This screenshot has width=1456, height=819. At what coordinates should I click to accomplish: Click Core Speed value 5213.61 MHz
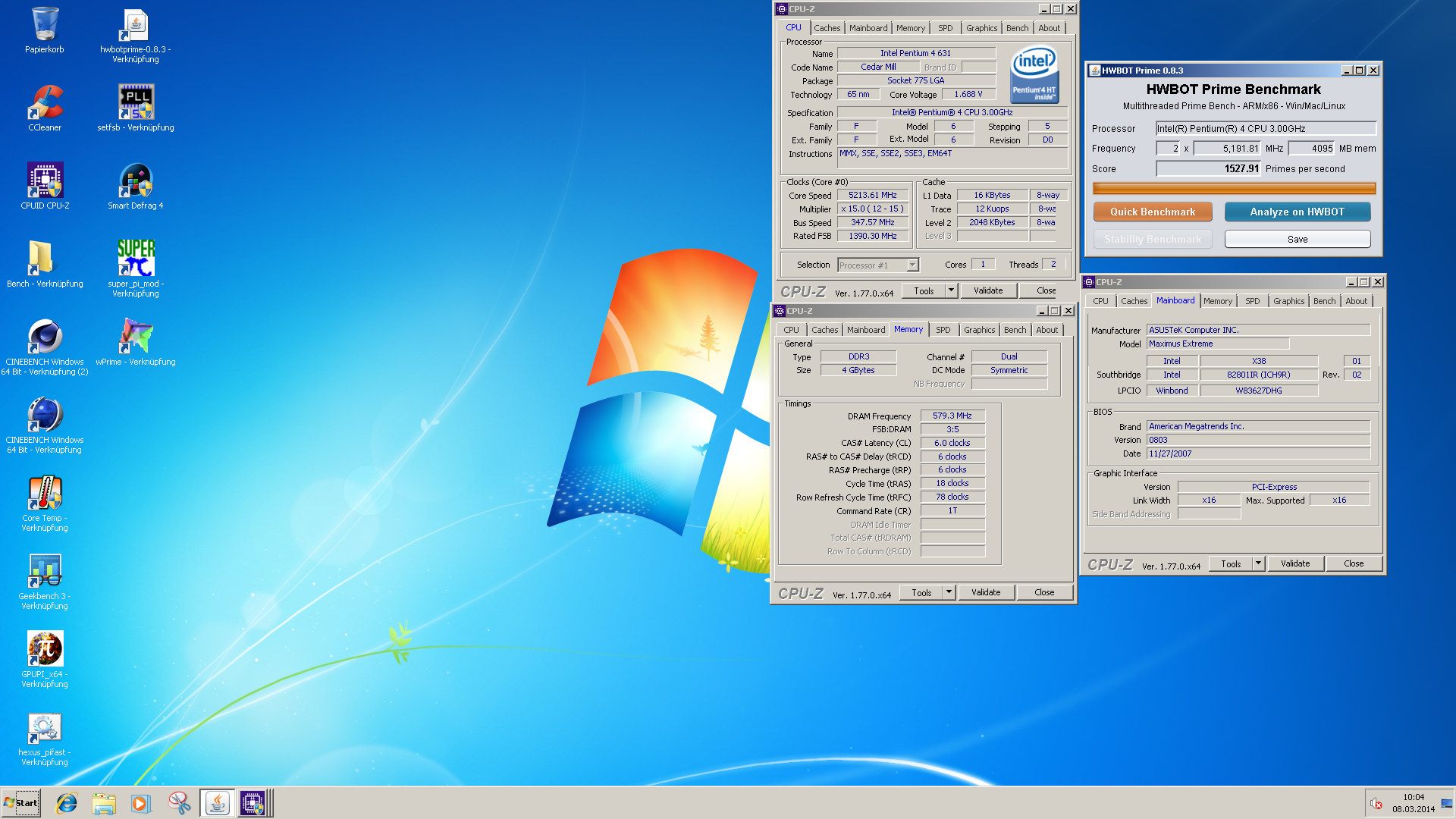(x=872, y=195)
